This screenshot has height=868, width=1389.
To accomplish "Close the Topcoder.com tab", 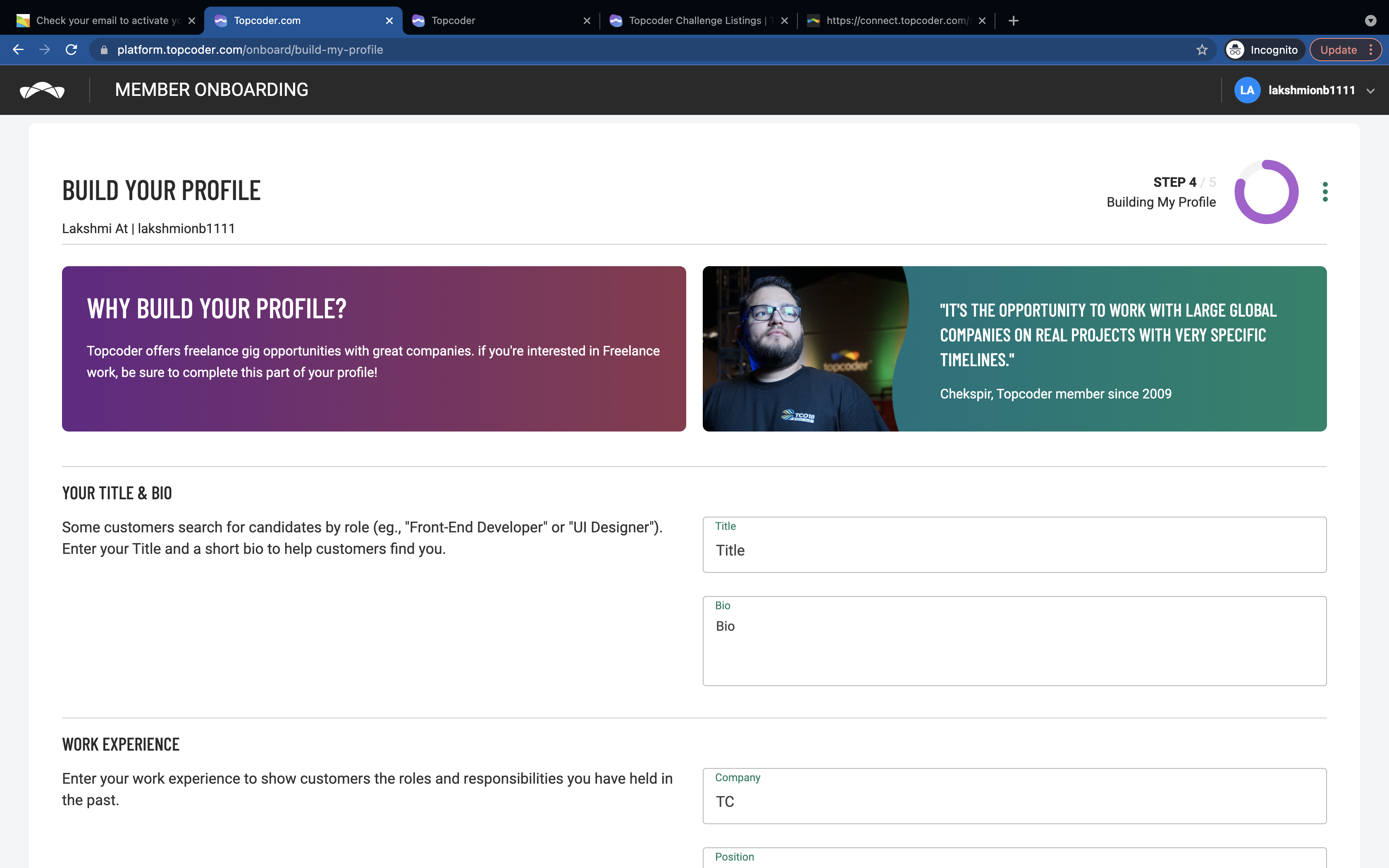I will pyautogui.click(x=389, y=21).
